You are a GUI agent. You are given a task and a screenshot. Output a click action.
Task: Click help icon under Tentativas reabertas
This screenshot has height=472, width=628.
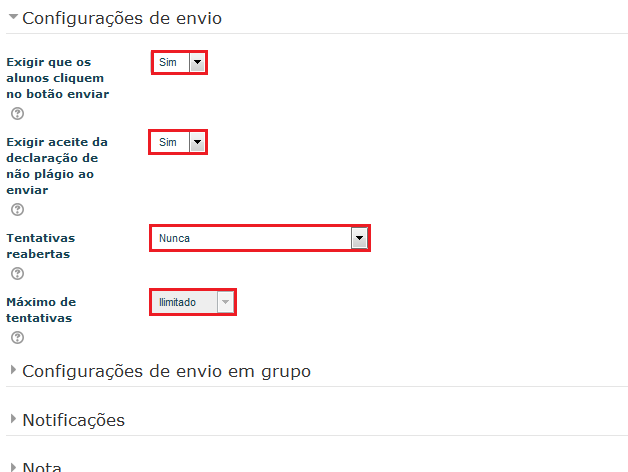click(17, 273)
